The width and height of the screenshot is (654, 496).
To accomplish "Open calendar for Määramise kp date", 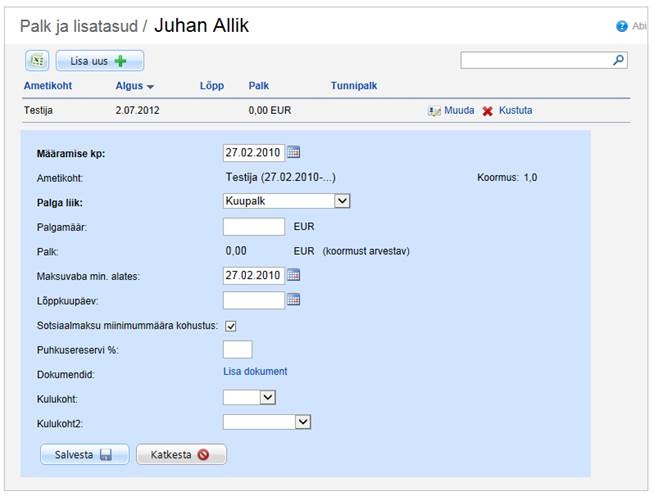I will pyautogui.click(x=294, y=152).
